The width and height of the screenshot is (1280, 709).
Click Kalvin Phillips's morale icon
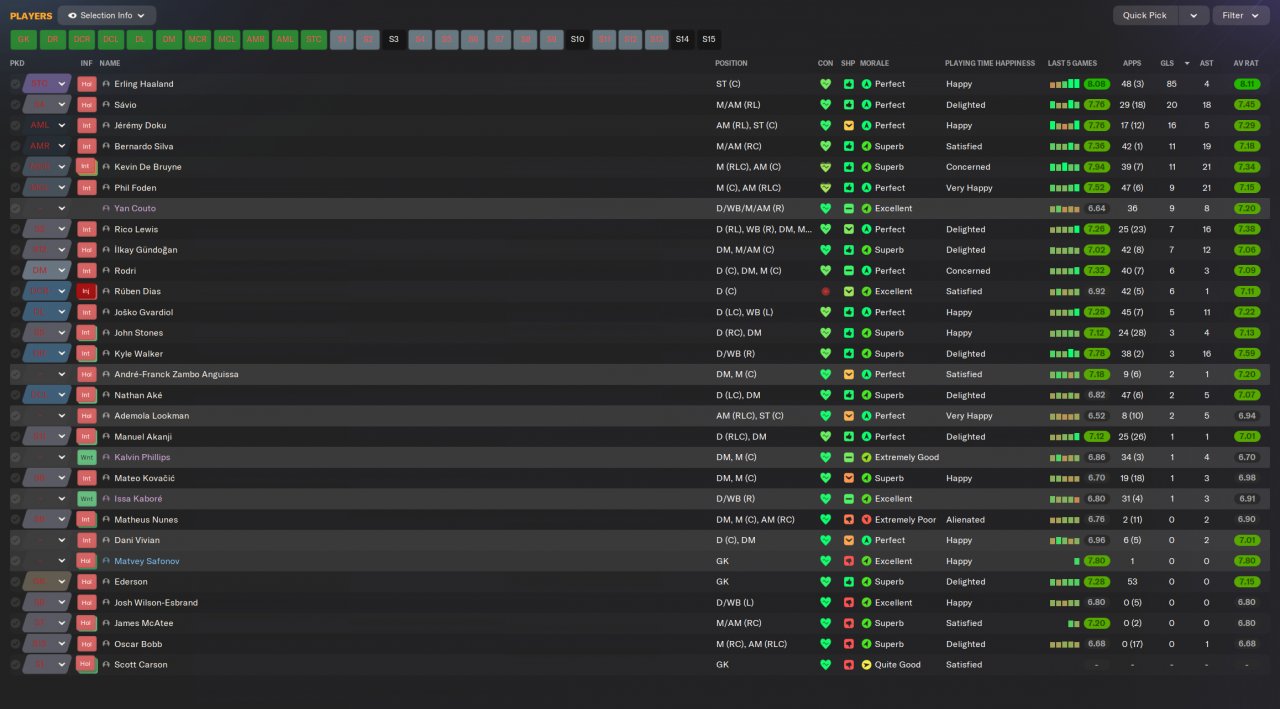pyautogui.click(x=866, y=457)
